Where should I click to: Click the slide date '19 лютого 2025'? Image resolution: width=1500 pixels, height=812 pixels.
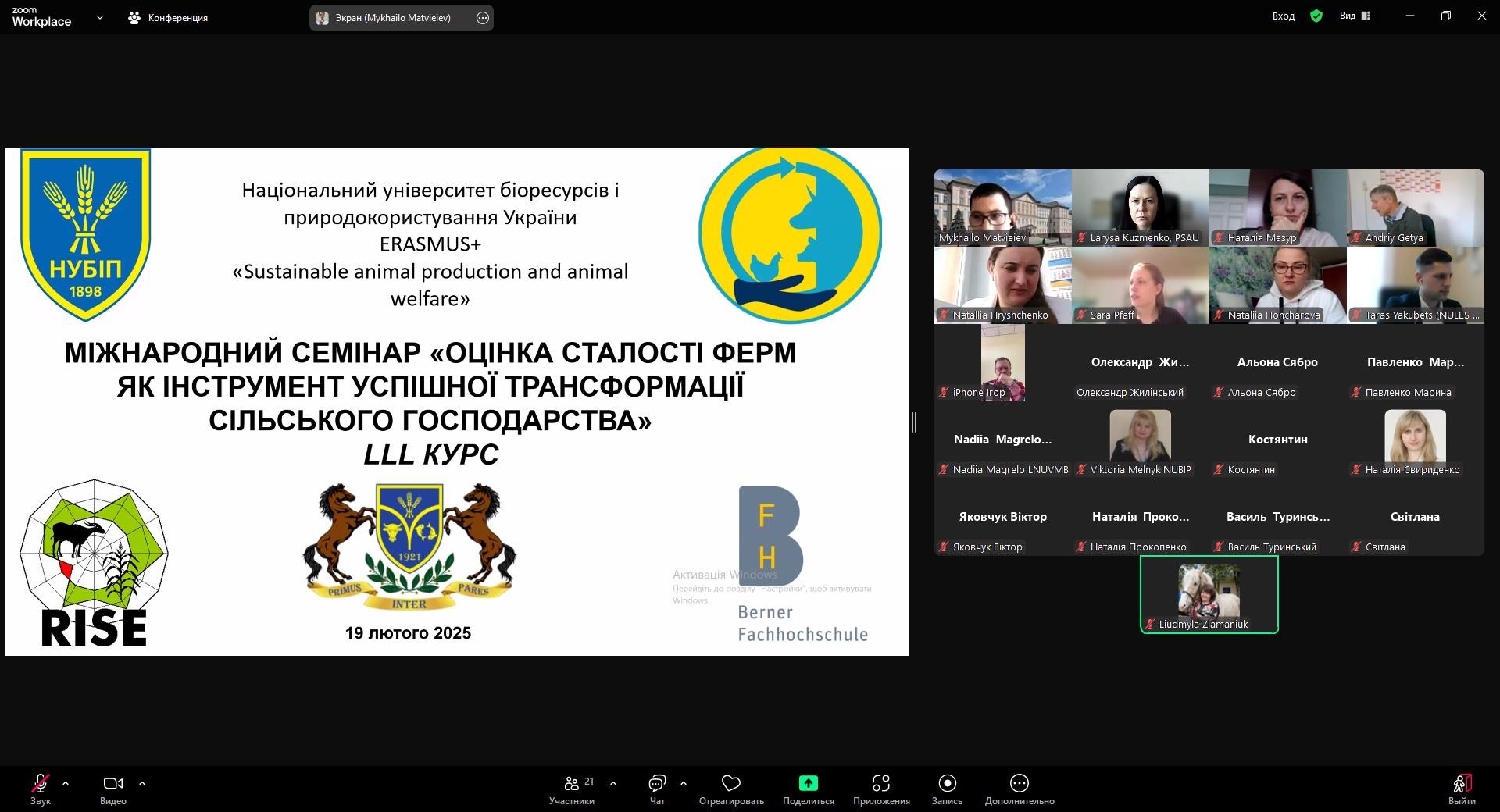coord(408,633)
